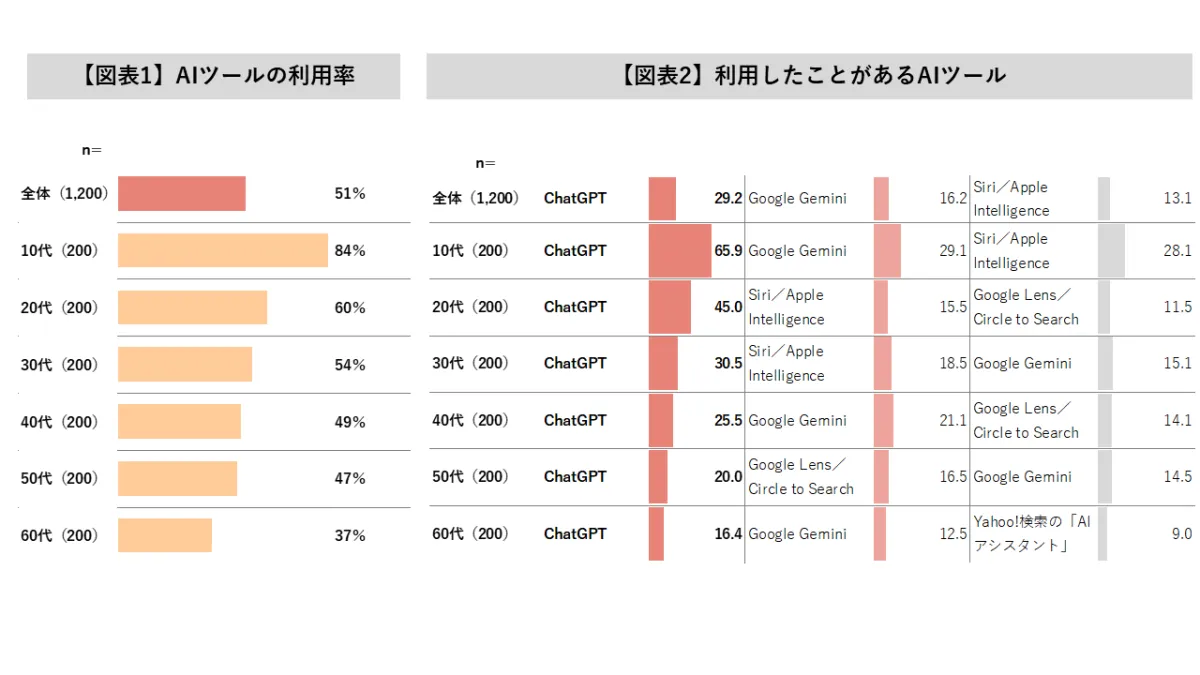Select the 20代 ChatGPT bar showing 45.0
This screenshot has height=675, width=1200.
coord(669,307)
